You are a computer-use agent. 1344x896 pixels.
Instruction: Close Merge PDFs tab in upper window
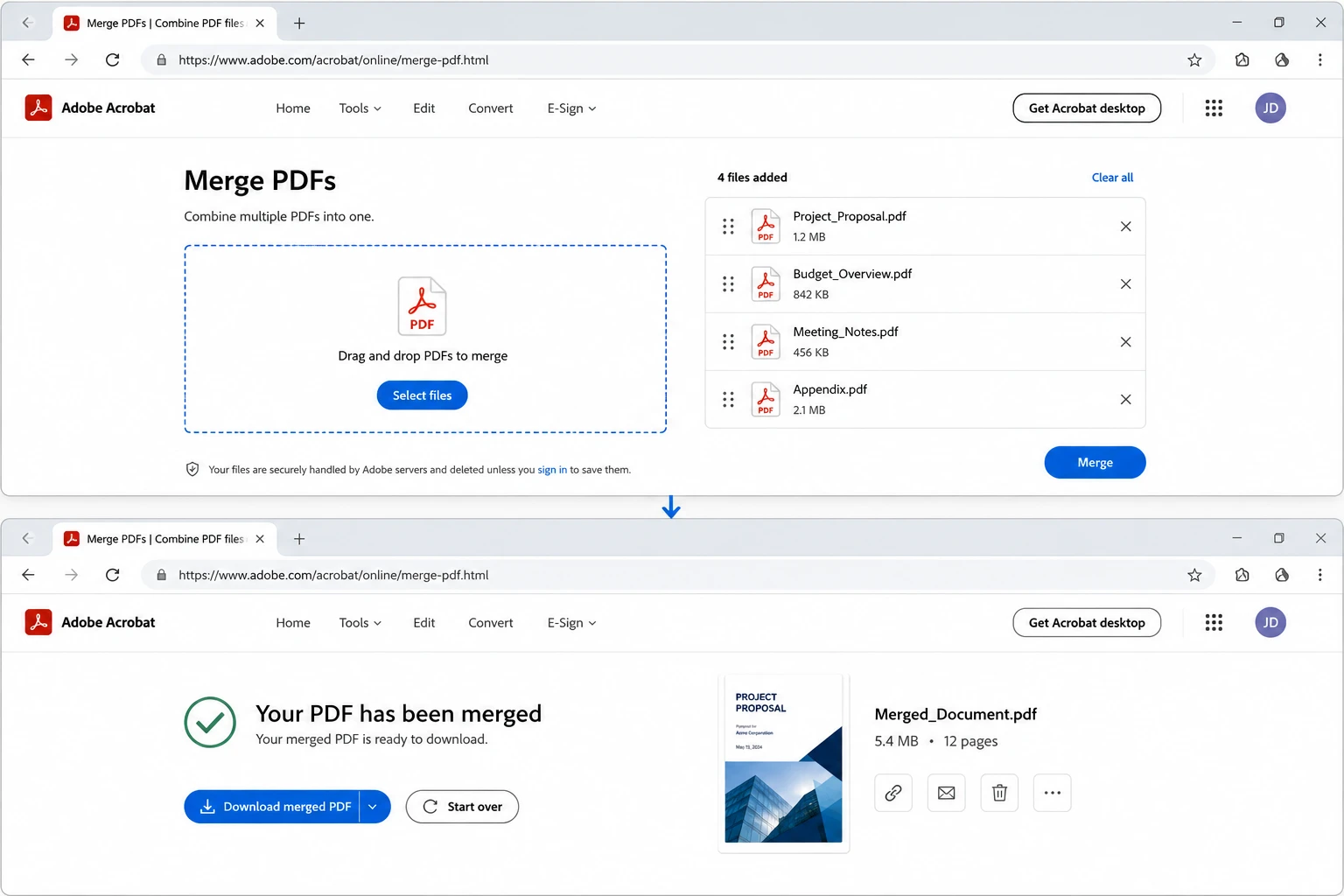tap(260, 24)
